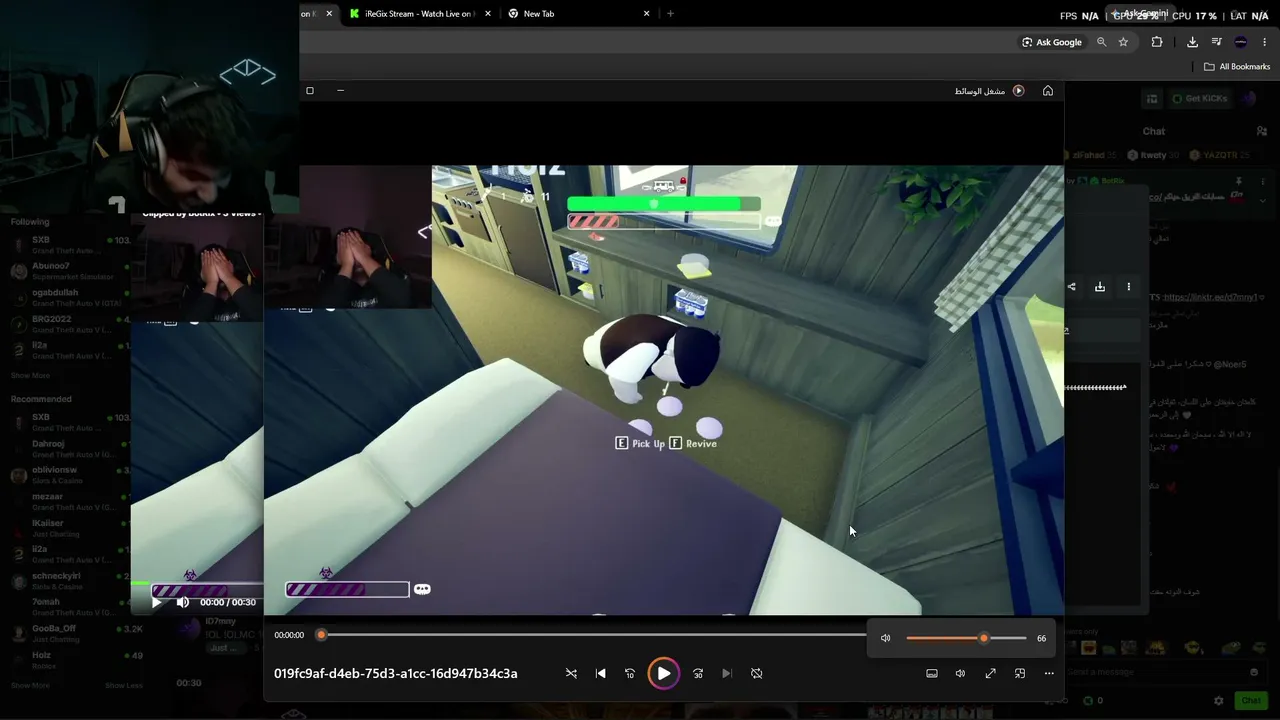1280x720 pixels.
Task: Open oblivionsw channel in Recommended
Action: coord(70,475)
